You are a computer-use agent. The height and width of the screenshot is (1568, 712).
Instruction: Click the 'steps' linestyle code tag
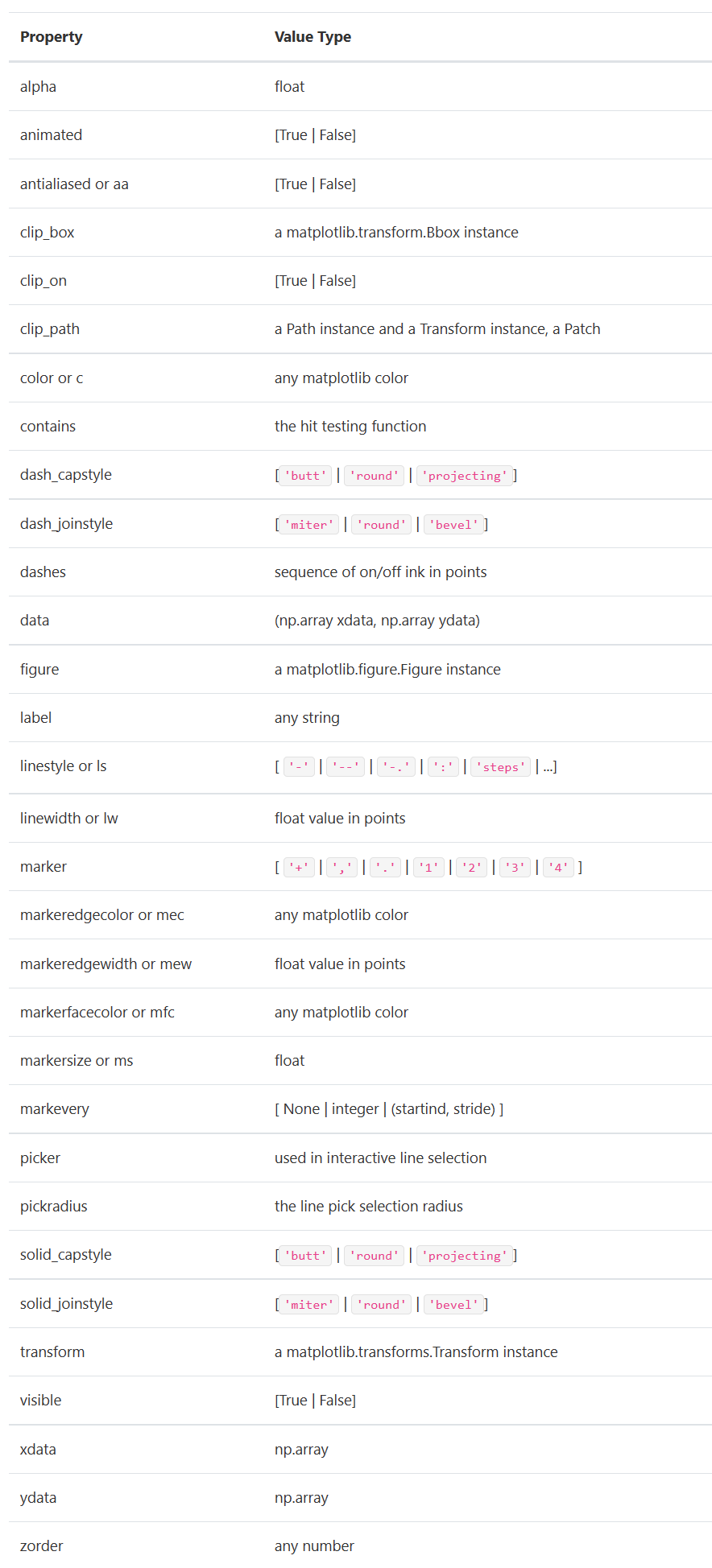(500, 767)
